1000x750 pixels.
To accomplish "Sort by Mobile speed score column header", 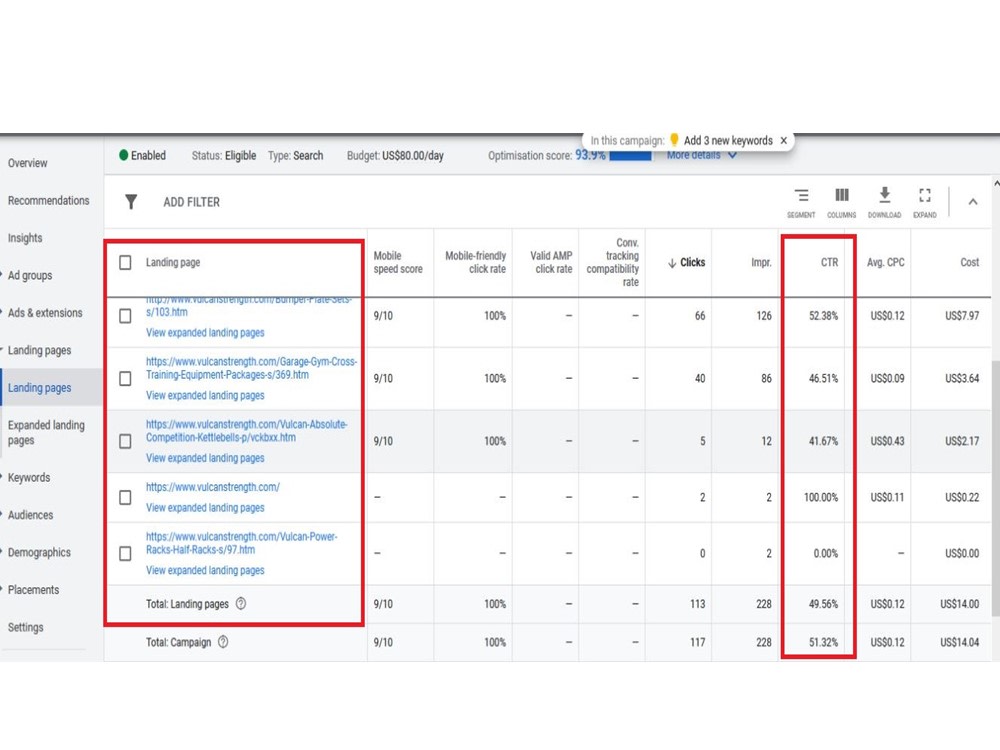I will 398,262.
